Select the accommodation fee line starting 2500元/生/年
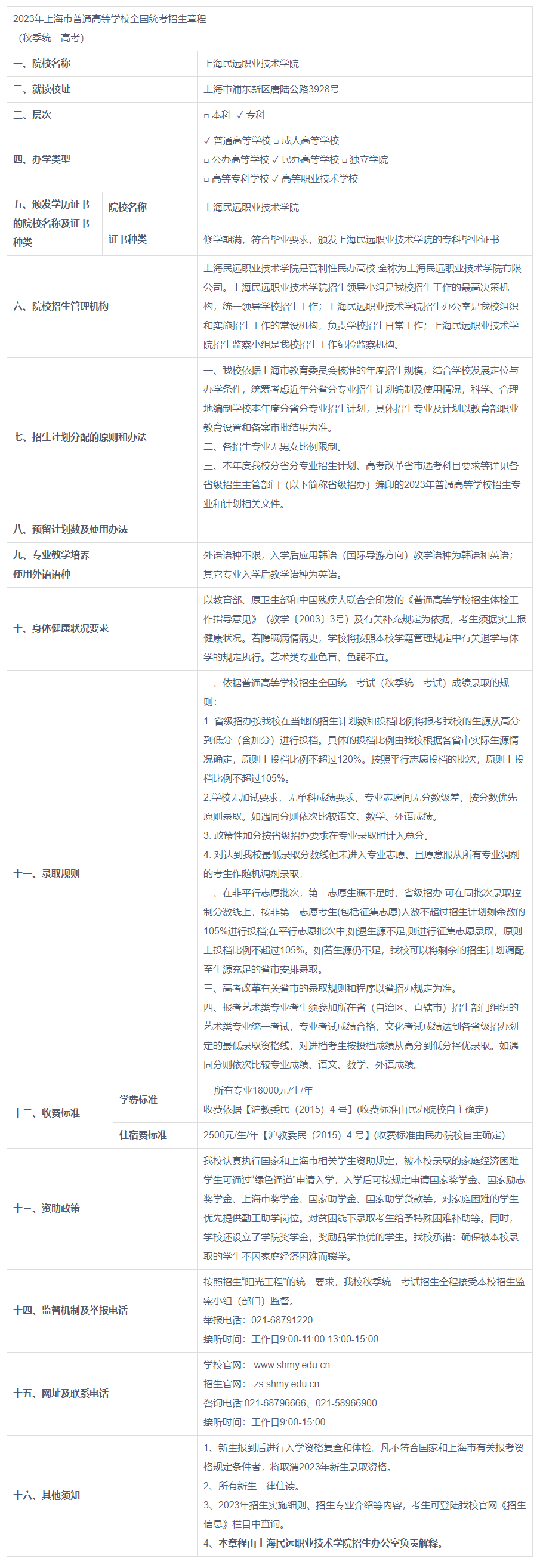 [x=354, y=1135]
